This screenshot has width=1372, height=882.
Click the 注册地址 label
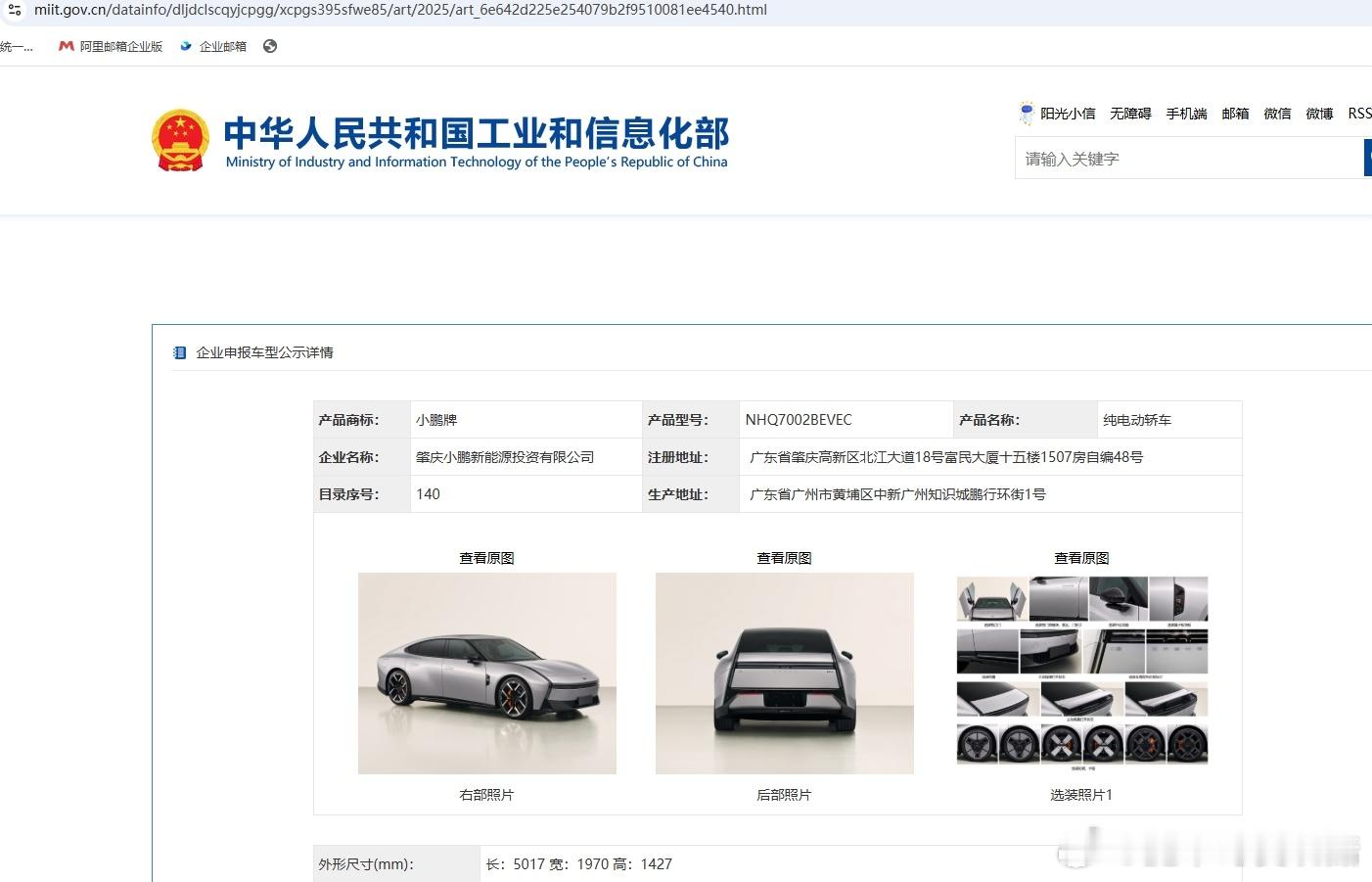tap(678, 457)
